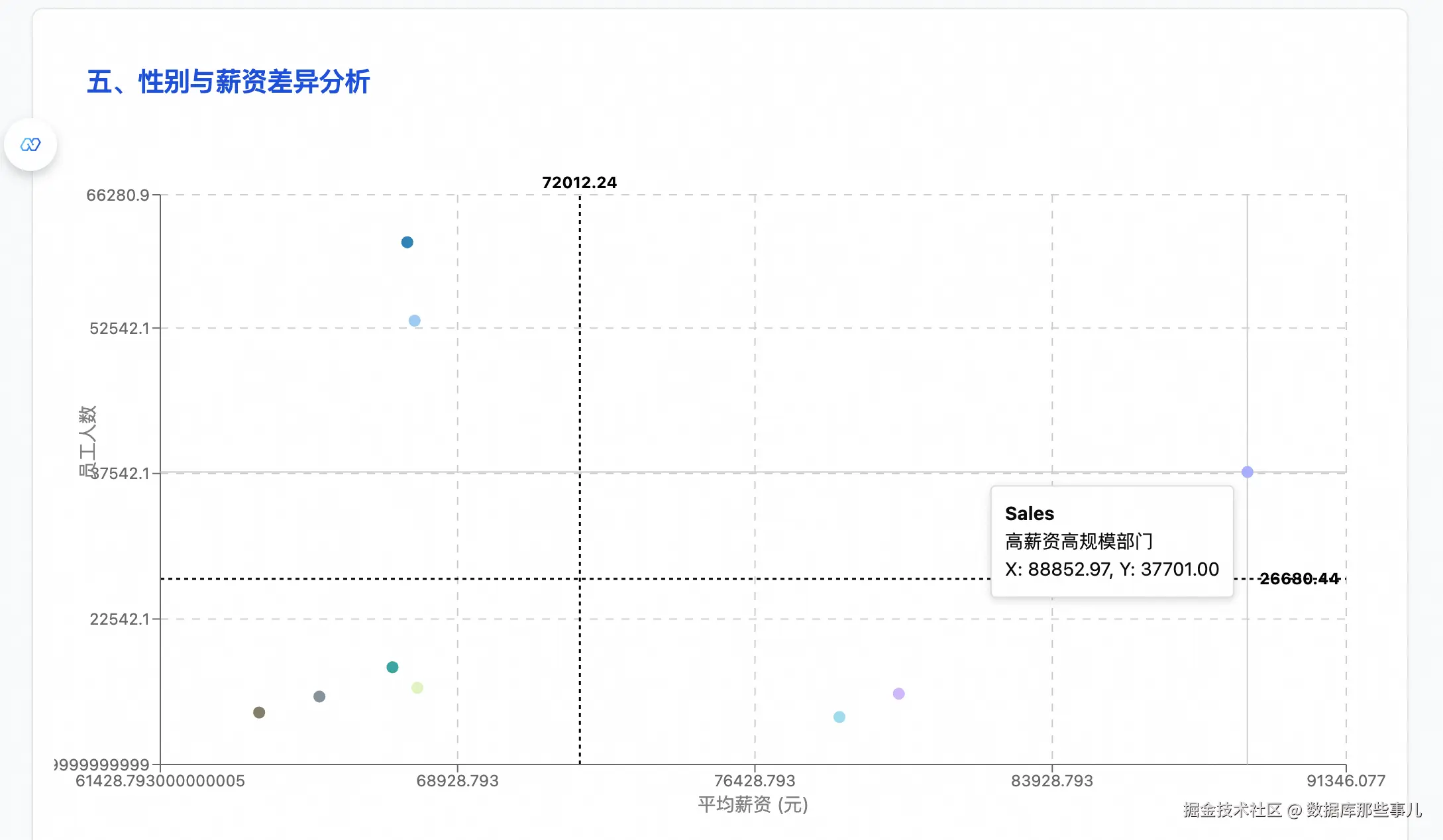Click the dark blue scatter point at top

click(x=407, y=242)
